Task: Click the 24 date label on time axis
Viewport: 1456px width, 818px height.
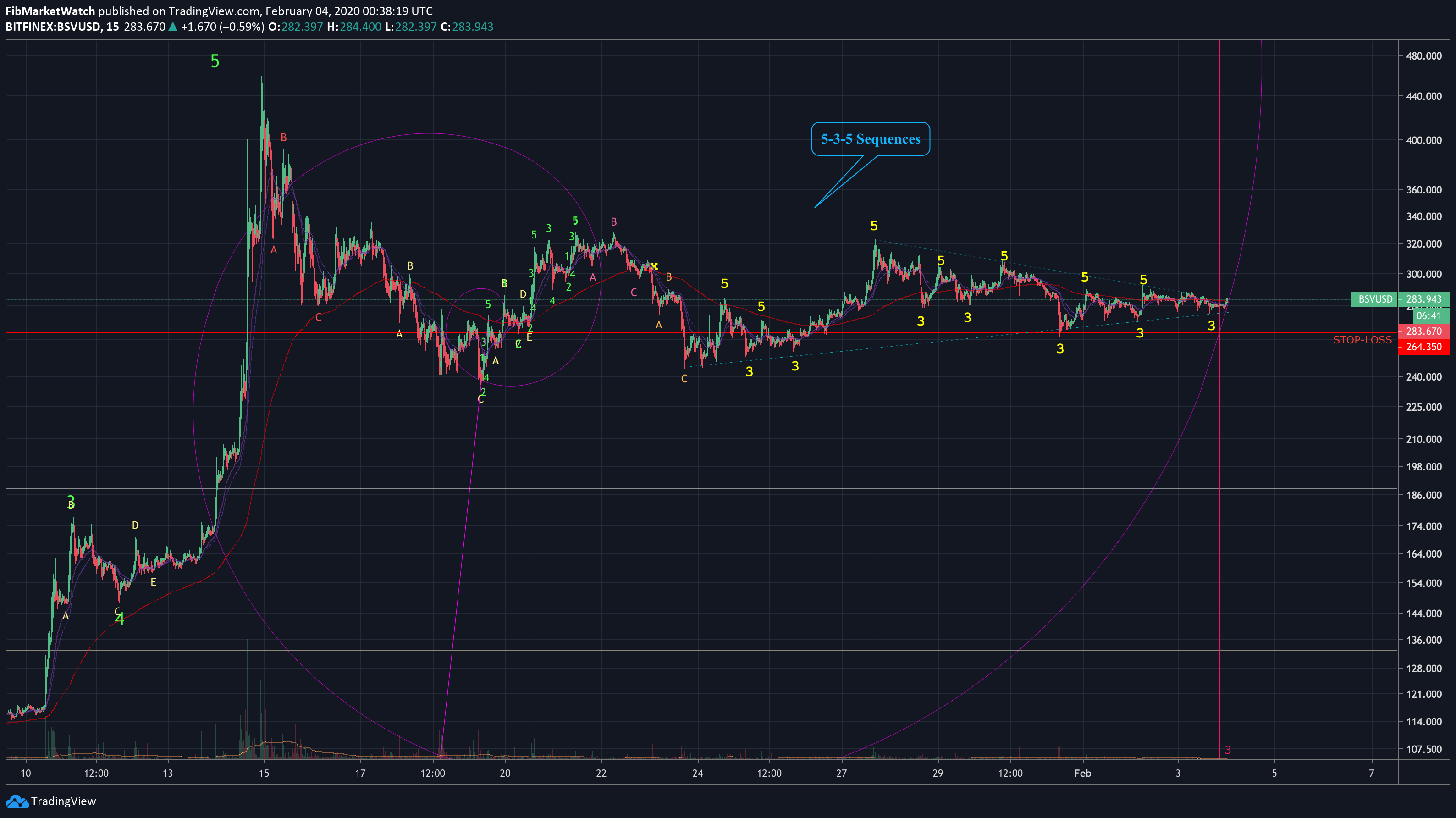Action: pyautogui.click(x=697, y=774)
